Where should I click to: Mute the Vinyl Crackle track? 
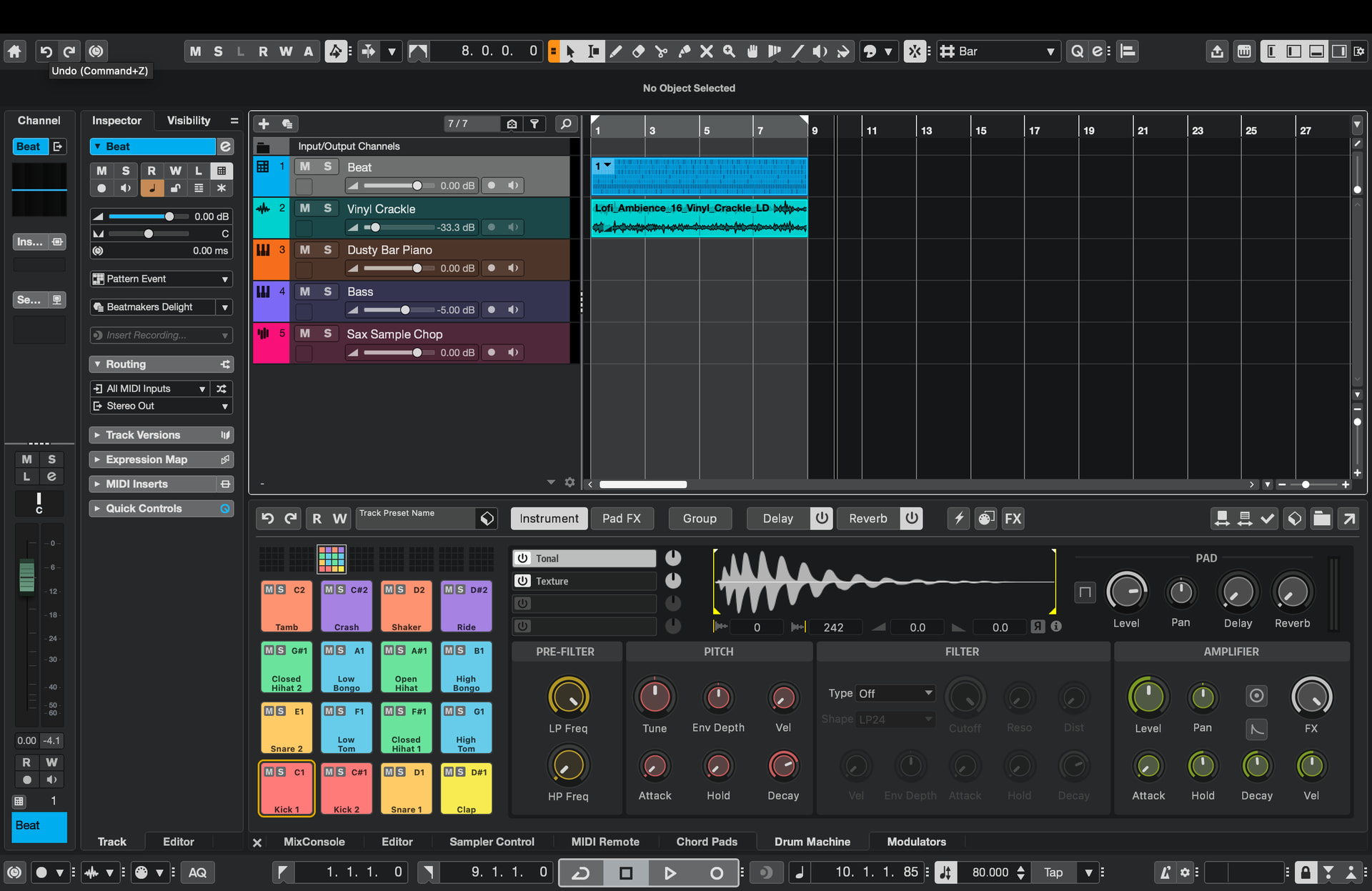click(x=305, y=208)
